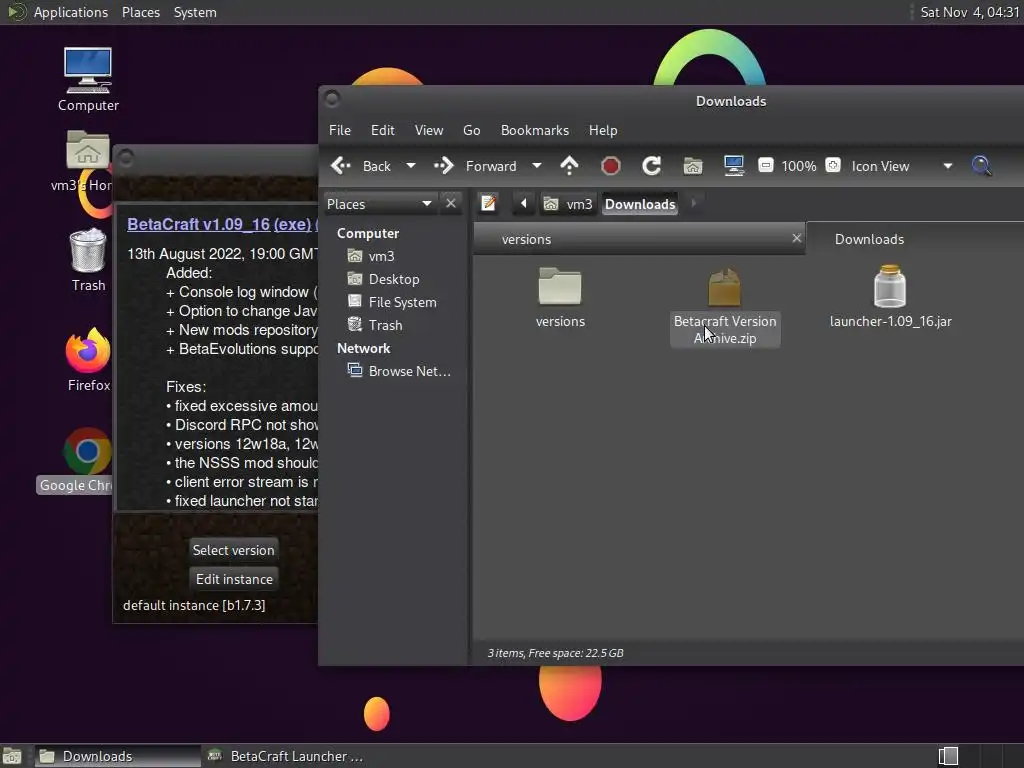Screen dimensions: 1024x768
Task: Select Desktop in the Places sidebar
Action: (394, 279)
